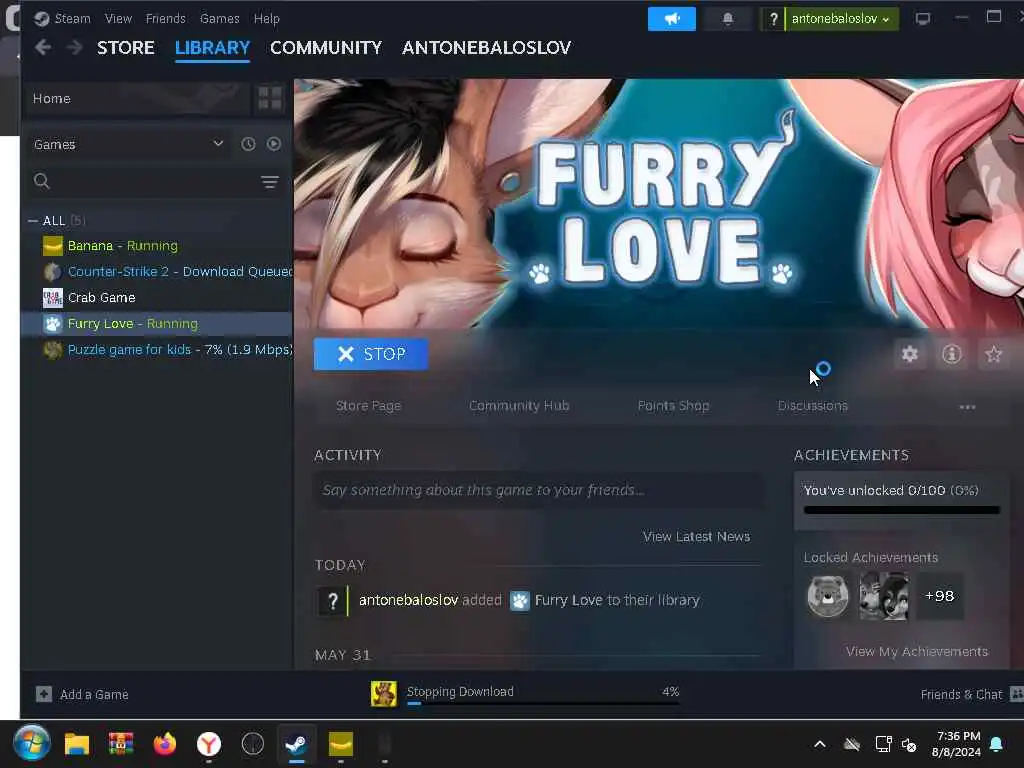Open Friends & Chat panel
The image size is (1024, 768).
pyautogui.click(x=971, y=694)
